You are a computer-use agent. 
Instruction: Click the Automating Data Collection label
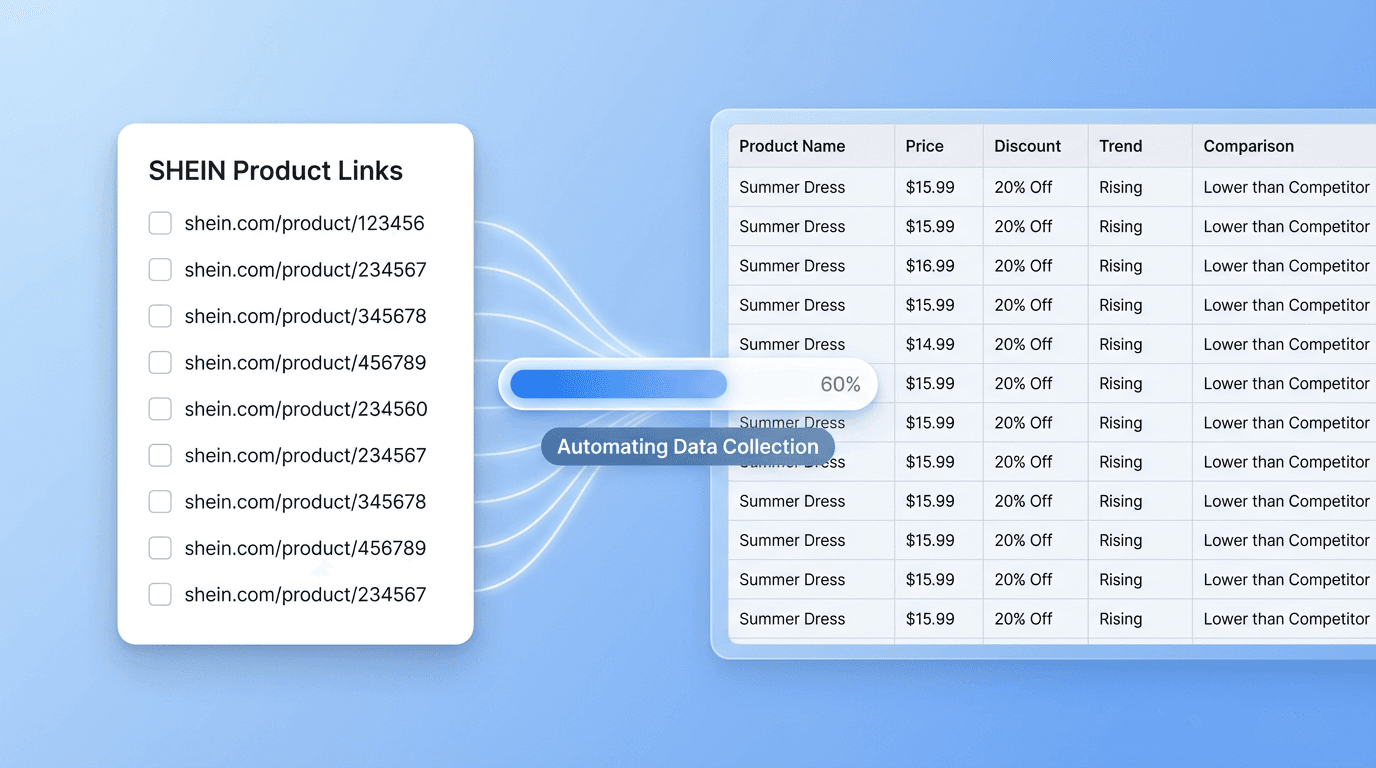[687, 446]
